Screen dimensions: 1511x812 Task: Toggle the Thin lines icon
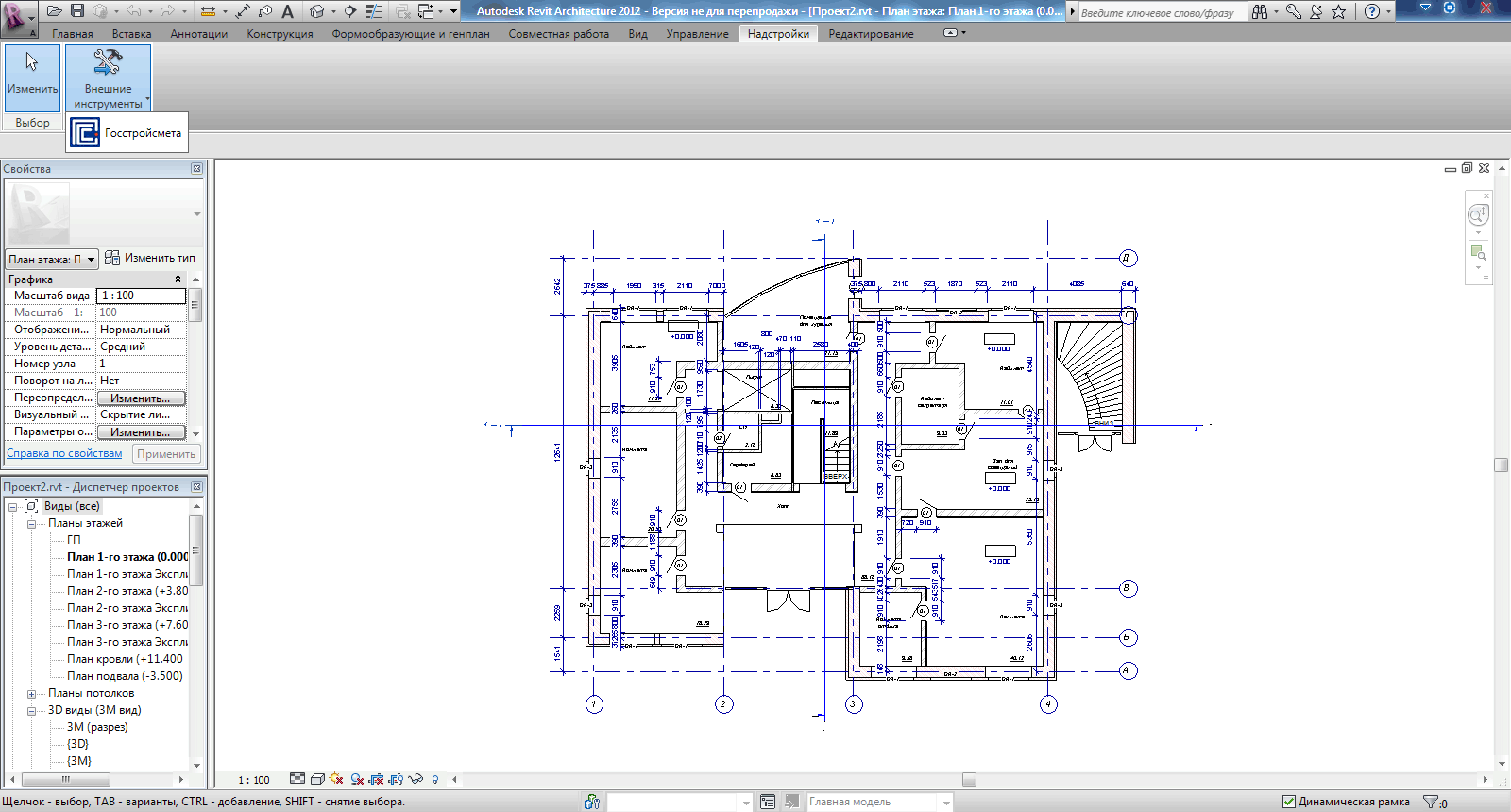374,11
